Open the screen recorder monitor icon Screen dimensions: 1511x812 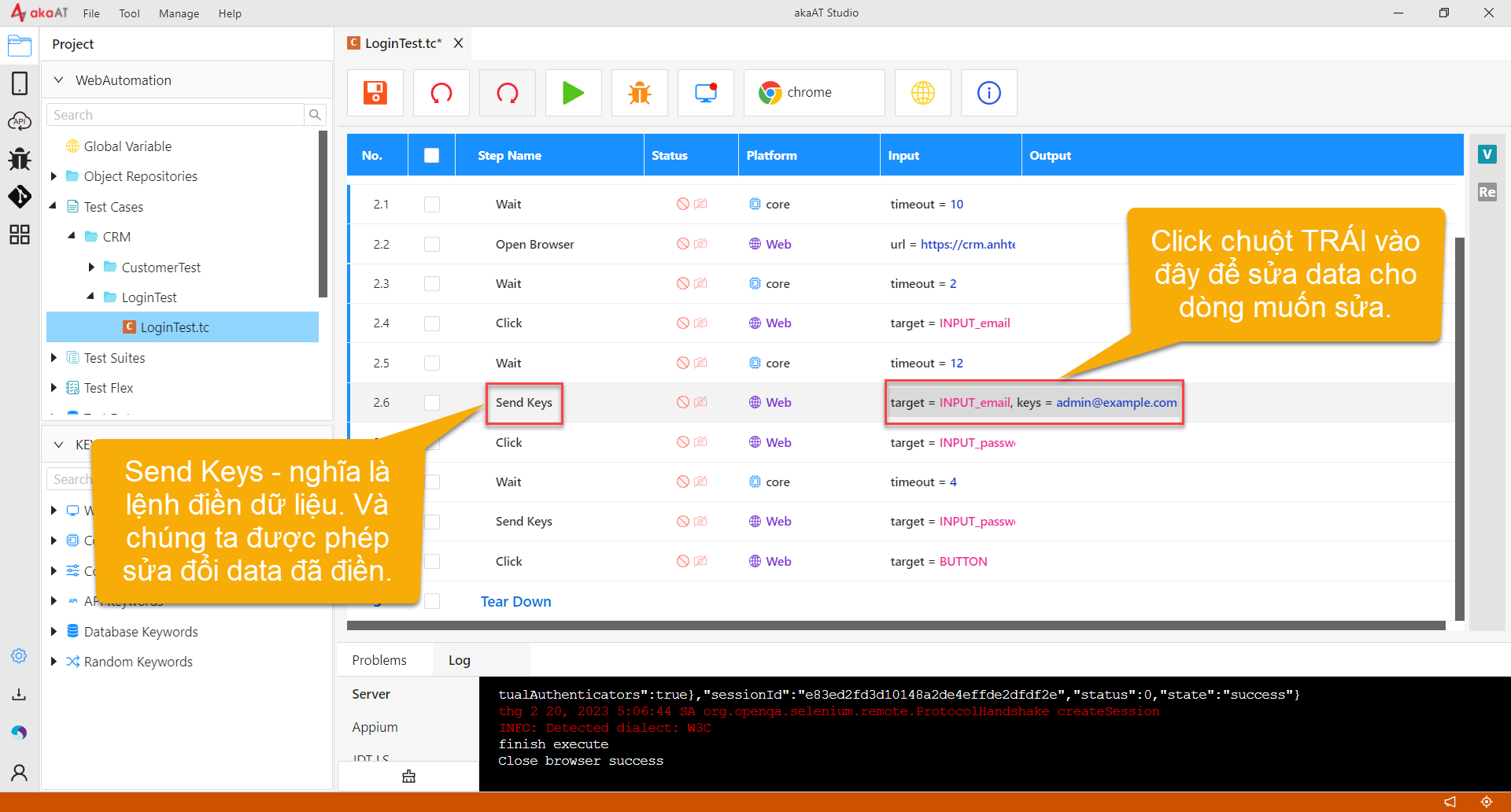706,93
